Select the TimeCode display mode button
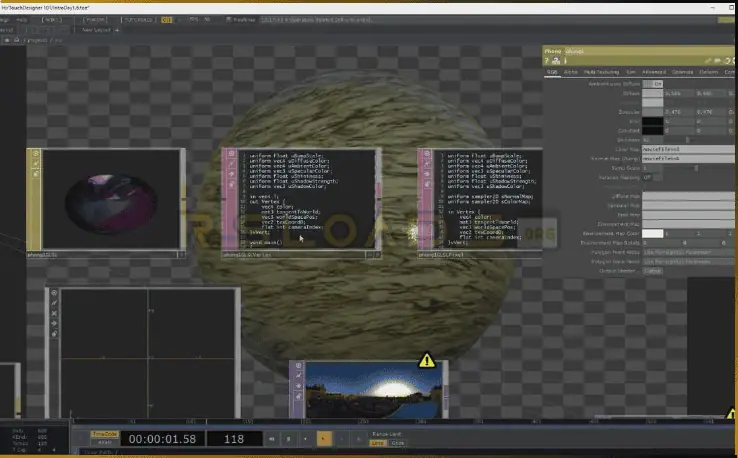The width and height of the screenshot is (738, 458). click(x=104, y=433)
